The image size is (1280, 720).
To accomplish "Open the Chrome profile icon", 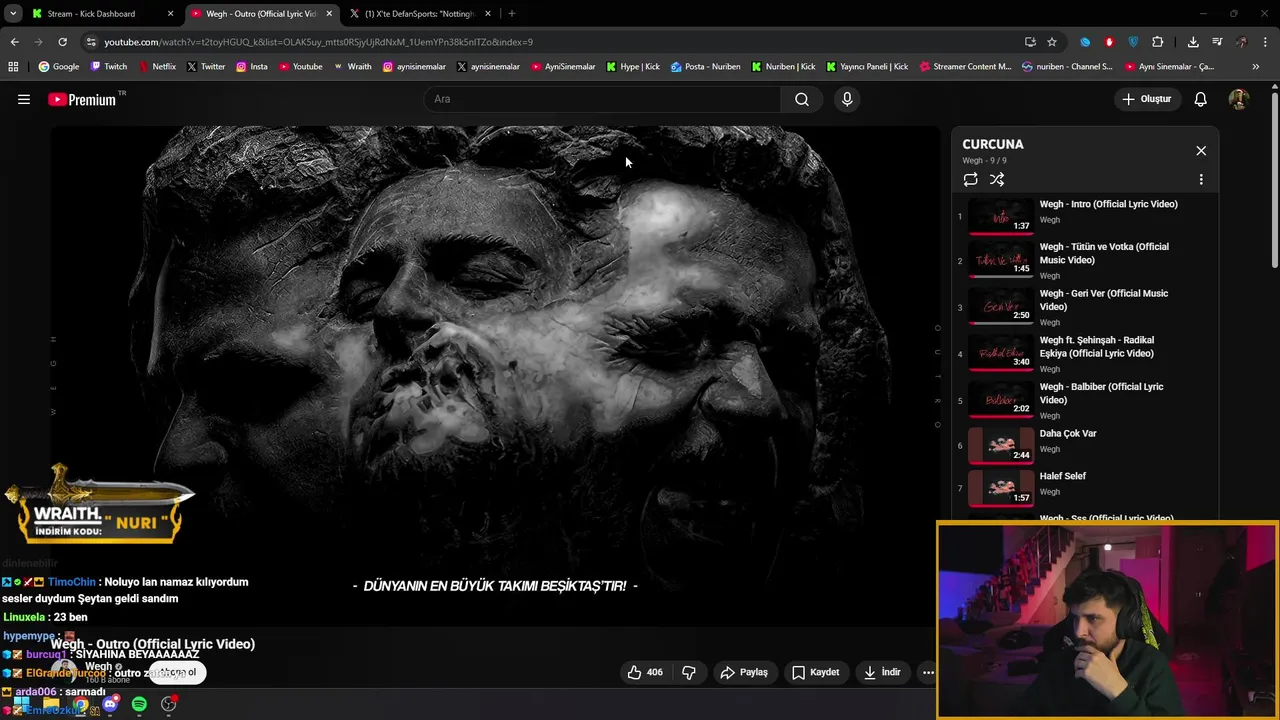I will (1241, 42).
